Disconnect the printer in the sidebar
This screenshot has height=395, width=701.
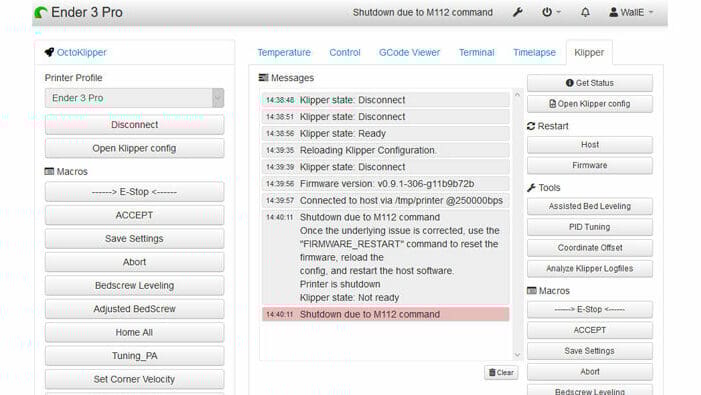coord(134,125)
